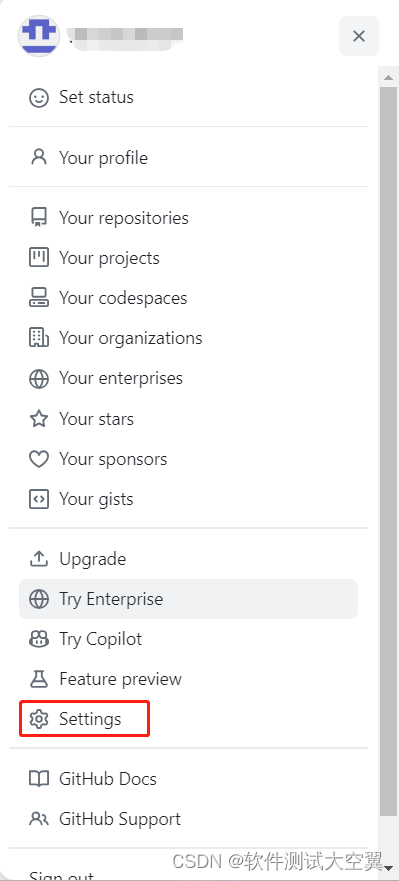The width and height of the screenshot is (399, 881).
Task: Click the star icon beside Your stars
Action: pyautogui.click(x=39, y=419)
